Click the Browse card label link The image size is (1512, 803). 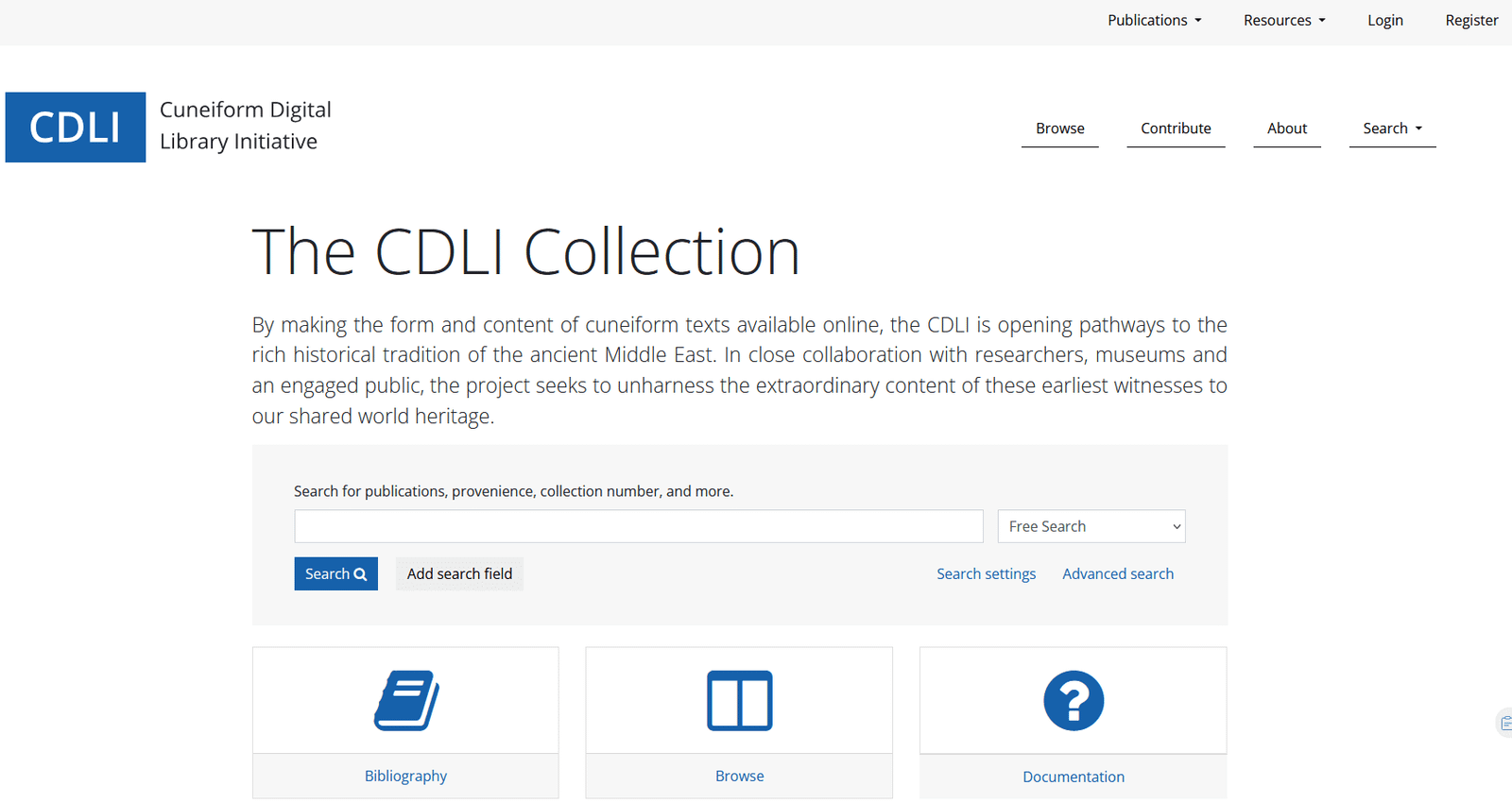click(x=740, y=776)
